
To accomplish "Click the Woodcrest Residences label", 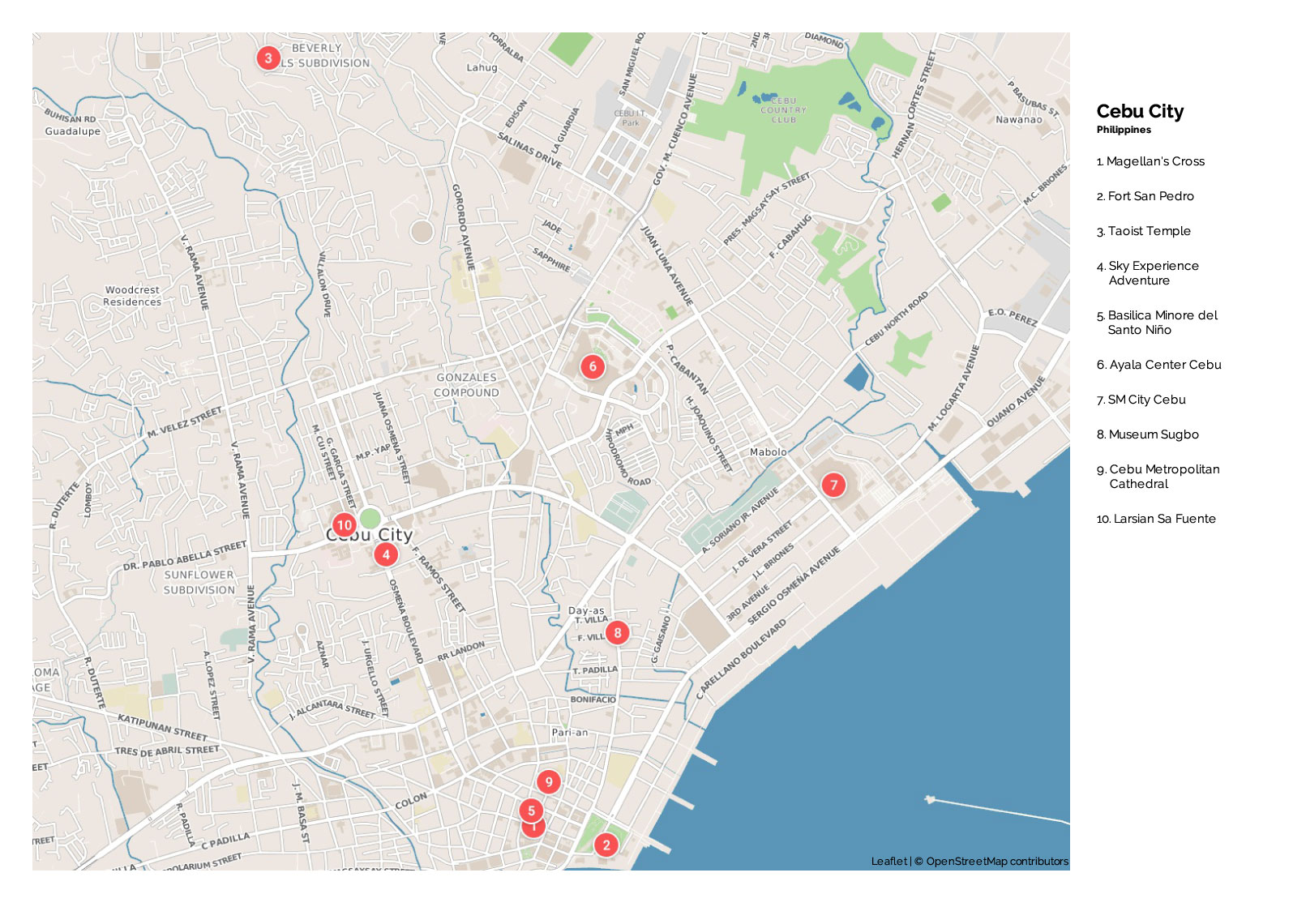I will [x=132, y=296].
